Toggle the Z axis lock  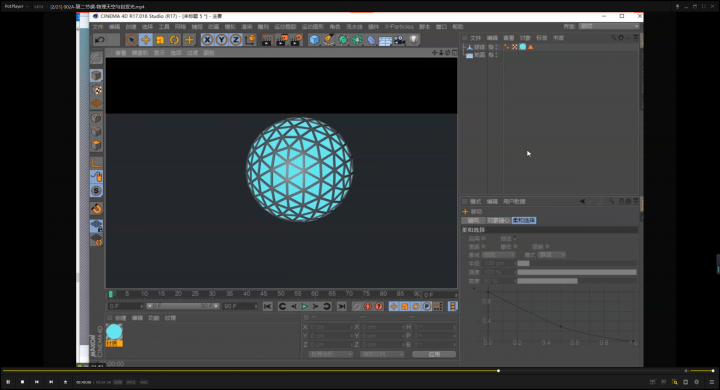(236, 40)
